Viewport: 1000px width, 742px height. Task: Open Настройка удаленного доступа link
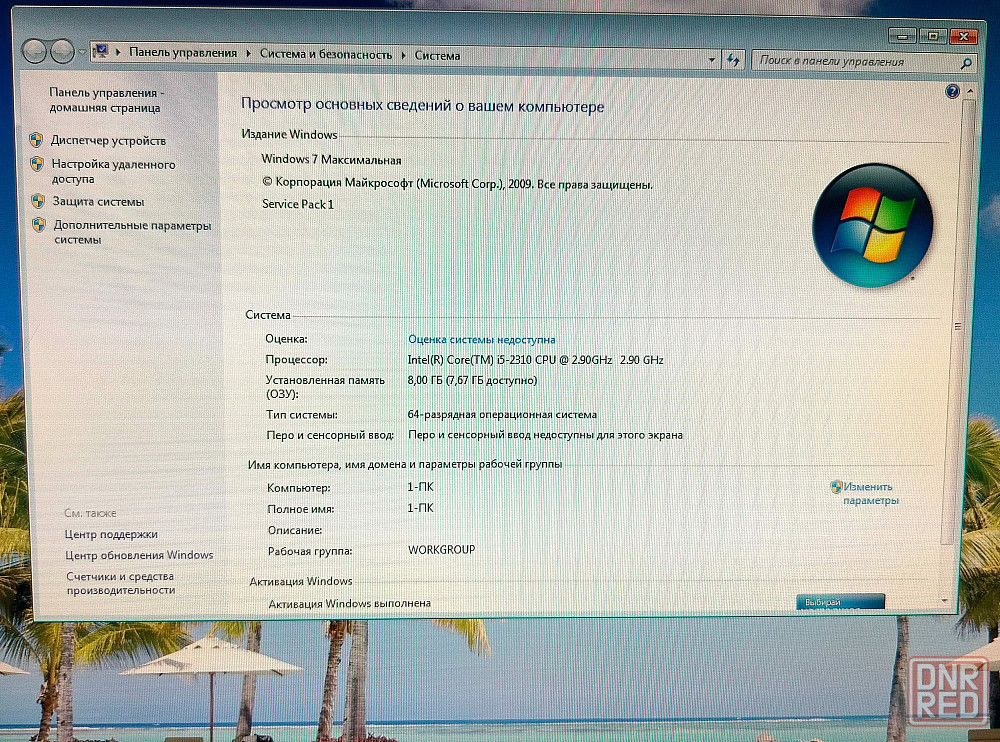tap(113, 172)
